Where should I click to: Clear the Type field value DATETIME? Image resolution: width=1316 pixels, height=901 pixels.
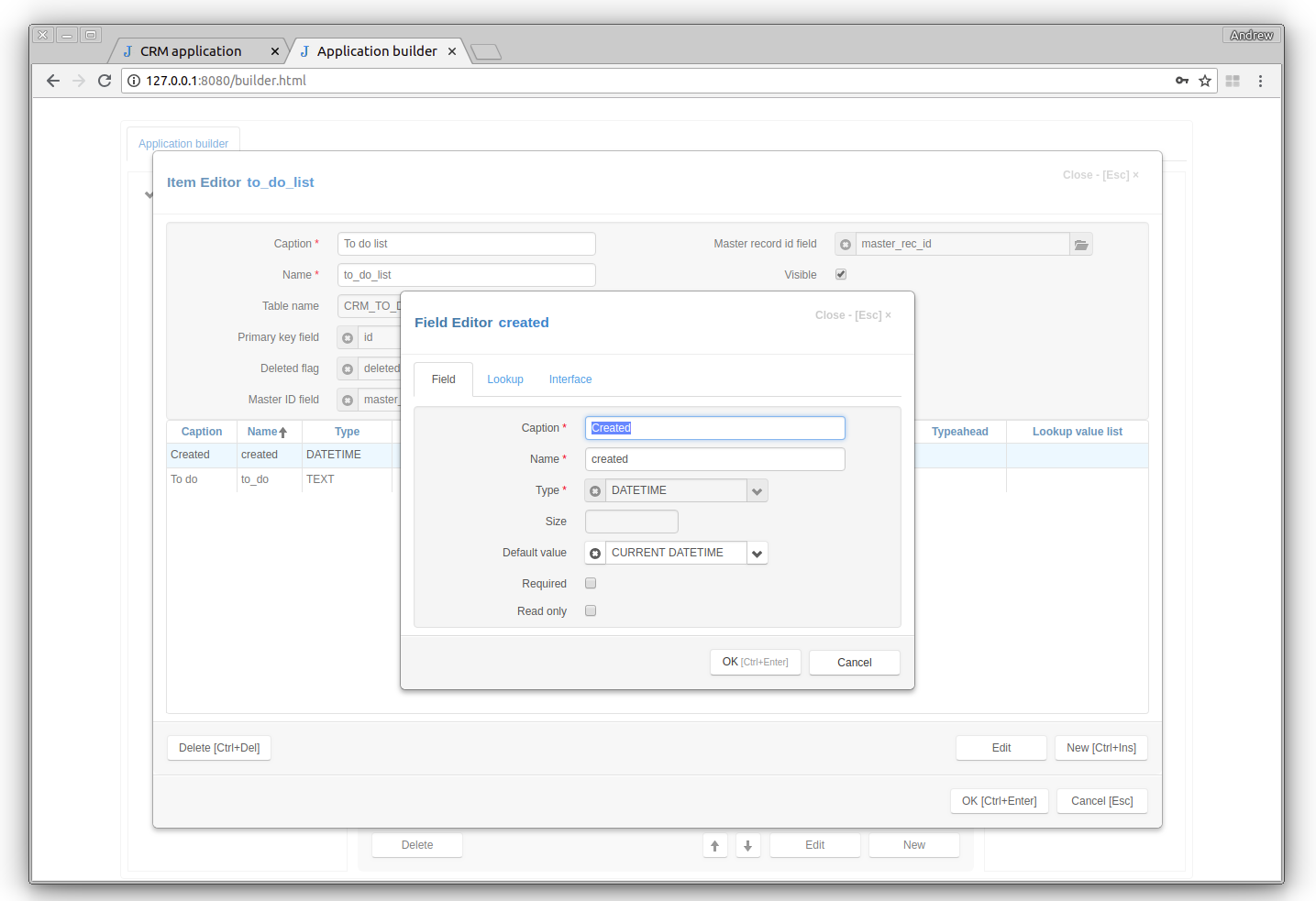tap(595, 490)
